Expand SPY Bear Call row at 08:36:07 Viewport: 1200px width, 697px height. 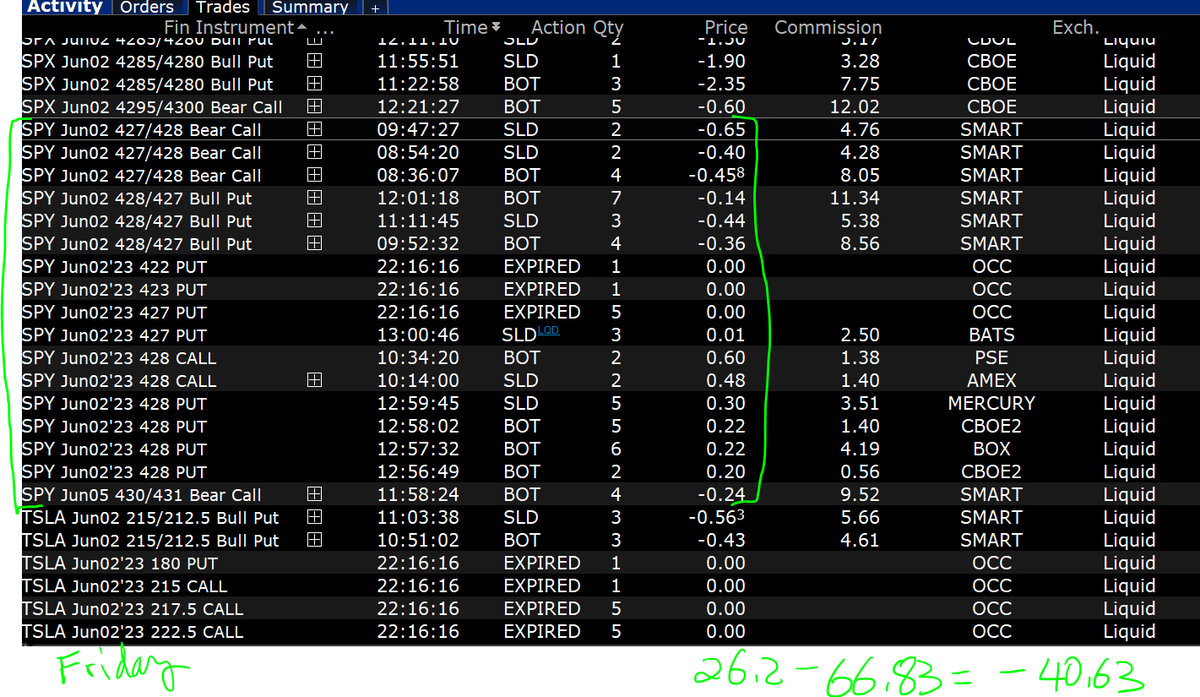click(314, 176)
